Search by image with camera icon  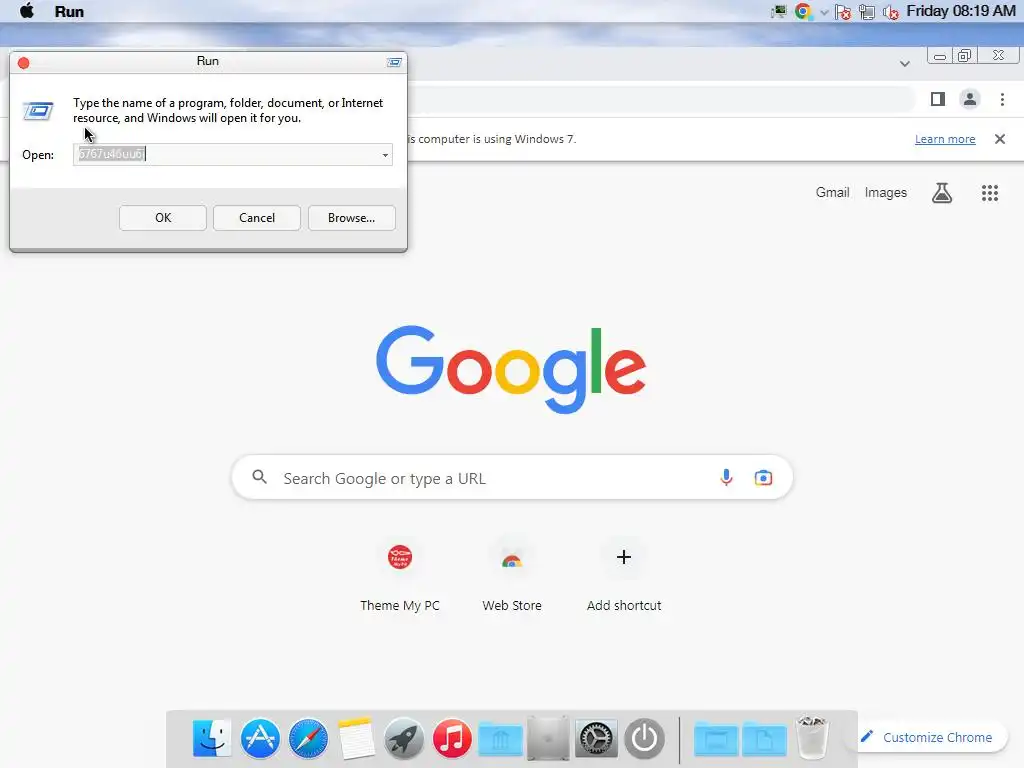tap(763, 477)
